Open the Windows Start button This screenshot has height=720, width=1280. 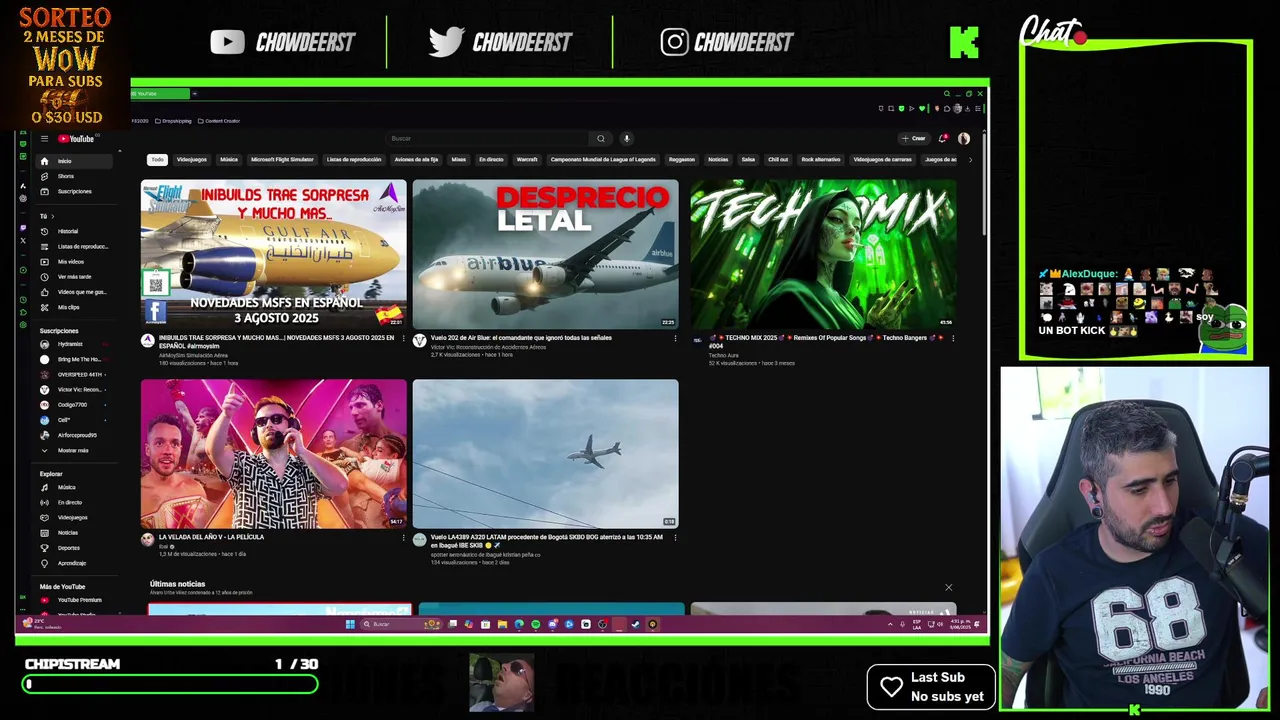350,624
